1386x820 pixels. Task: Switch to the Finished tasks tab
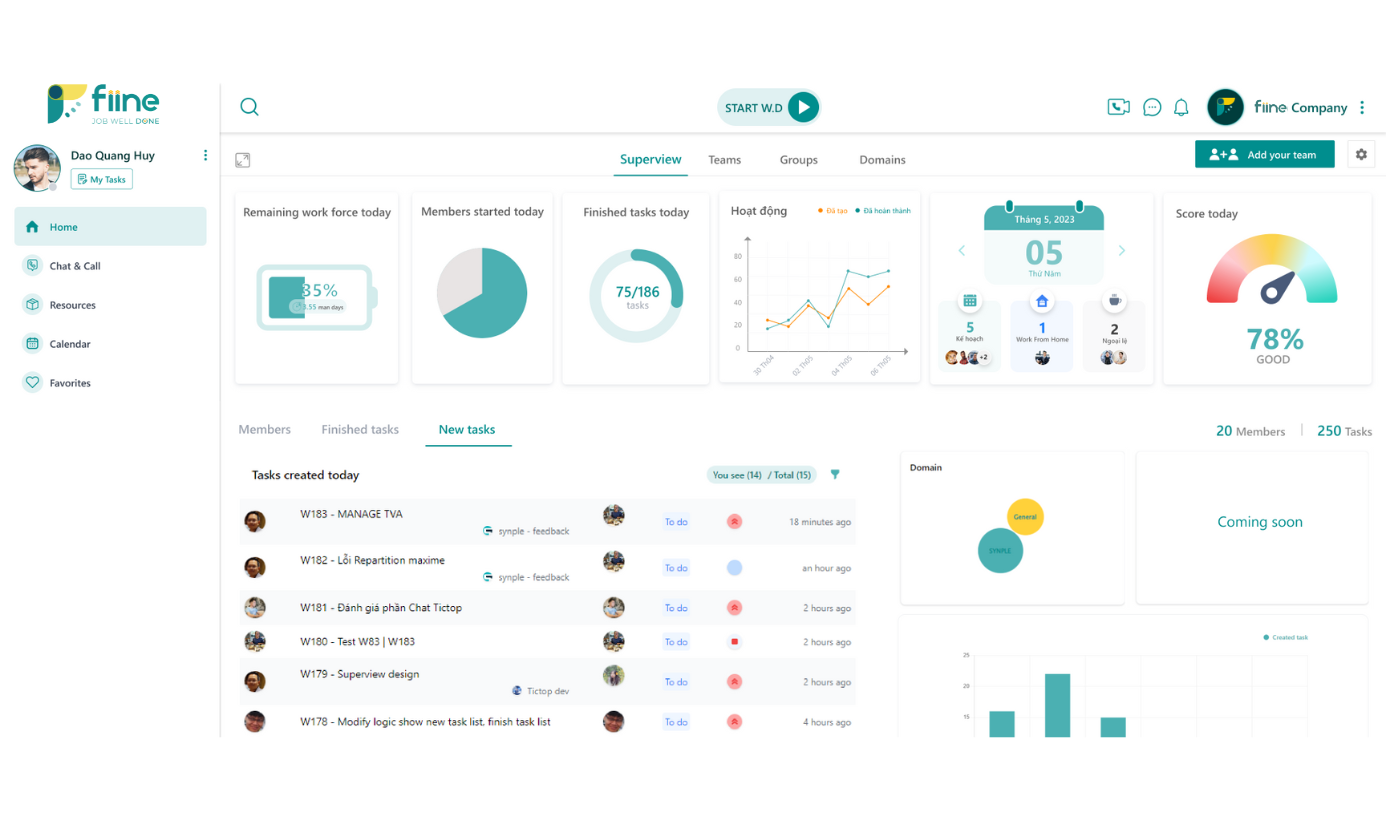(x=360, y=430)
